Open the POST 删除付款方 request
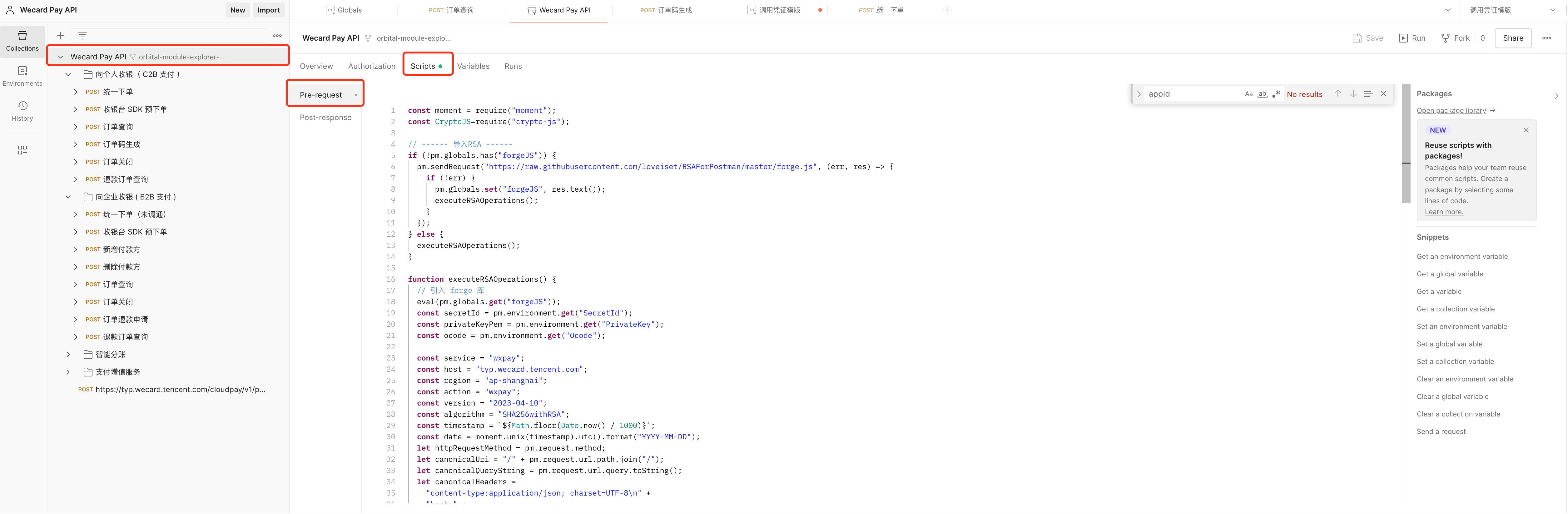1568x514 pixels. pyautogui.click(x=121, y=267)
